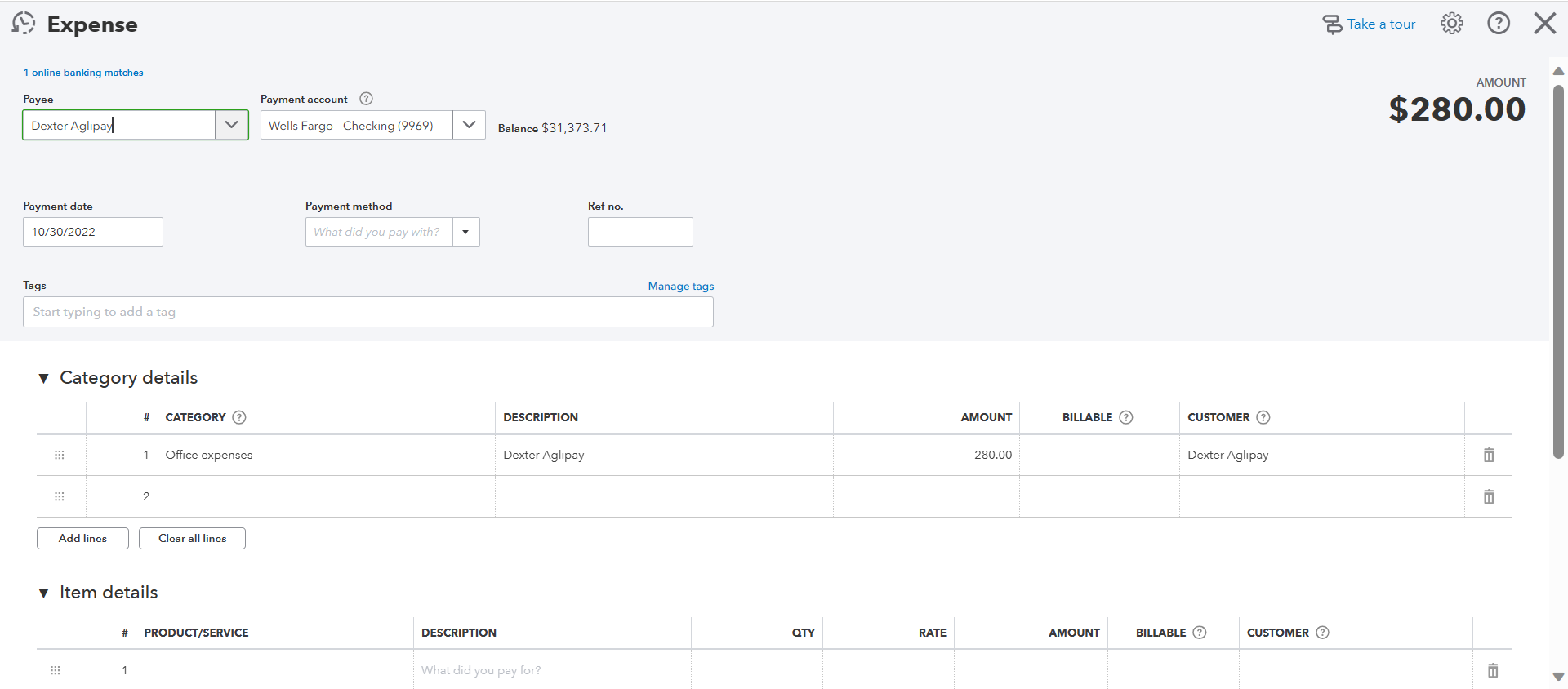Open Payment method dropdown arrow
The width and height of the screenshot is (1568, 689).
(465, 232)
